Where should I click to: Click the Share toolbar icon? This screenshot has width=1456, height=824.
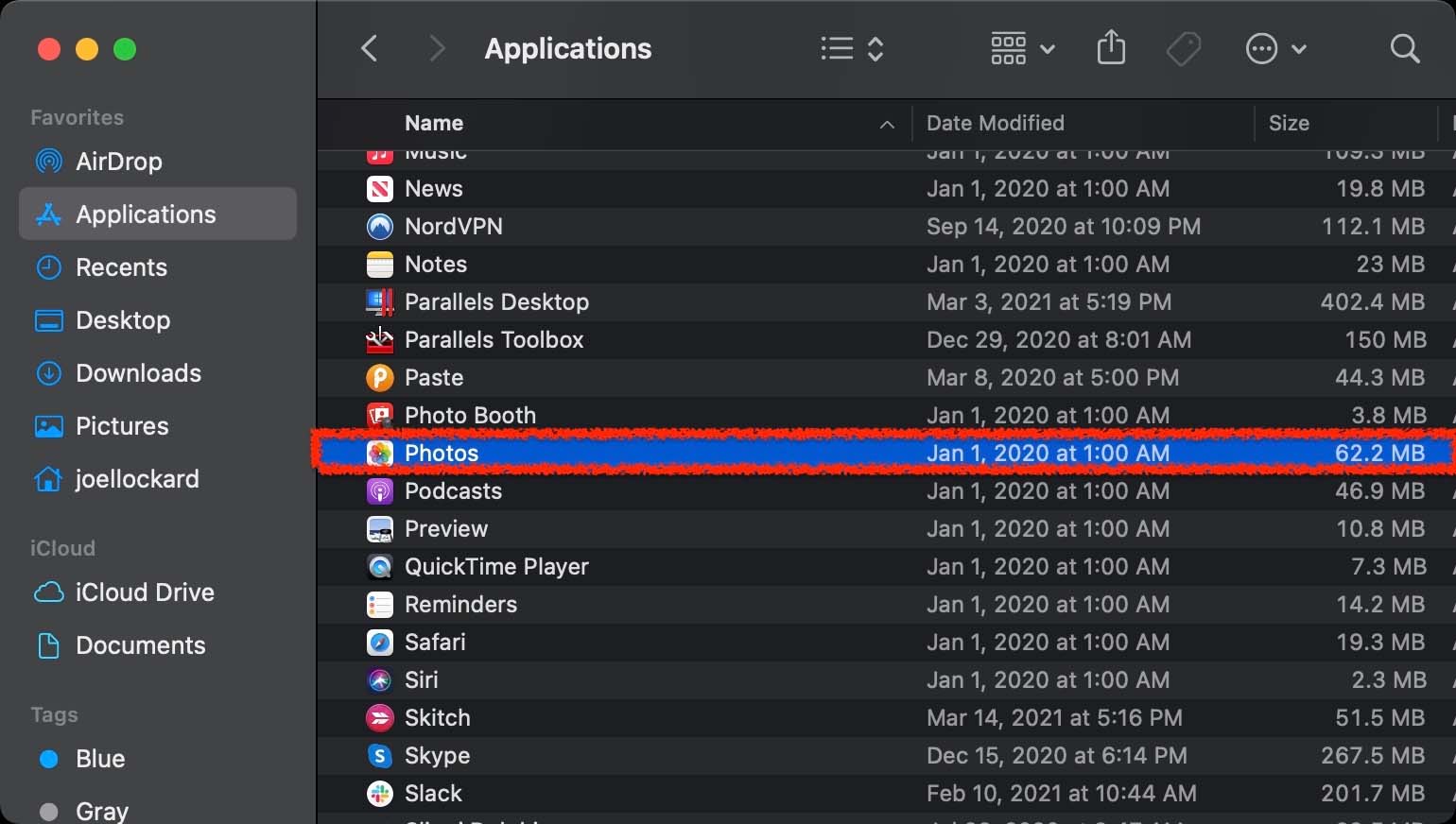(1111, 47)
